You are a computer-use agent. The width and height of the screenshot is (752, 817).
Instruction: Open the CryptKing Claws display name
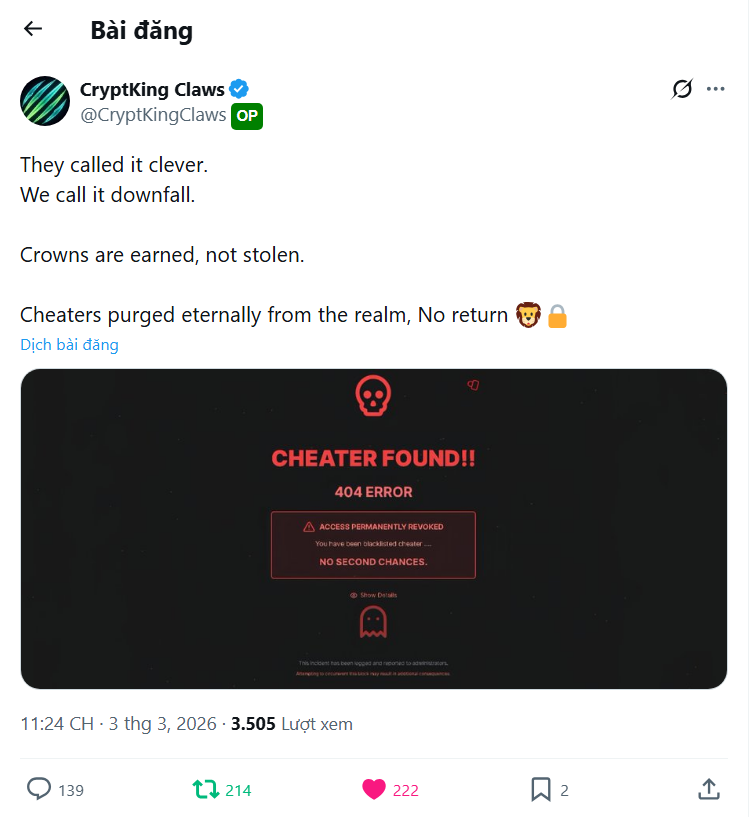152,90
